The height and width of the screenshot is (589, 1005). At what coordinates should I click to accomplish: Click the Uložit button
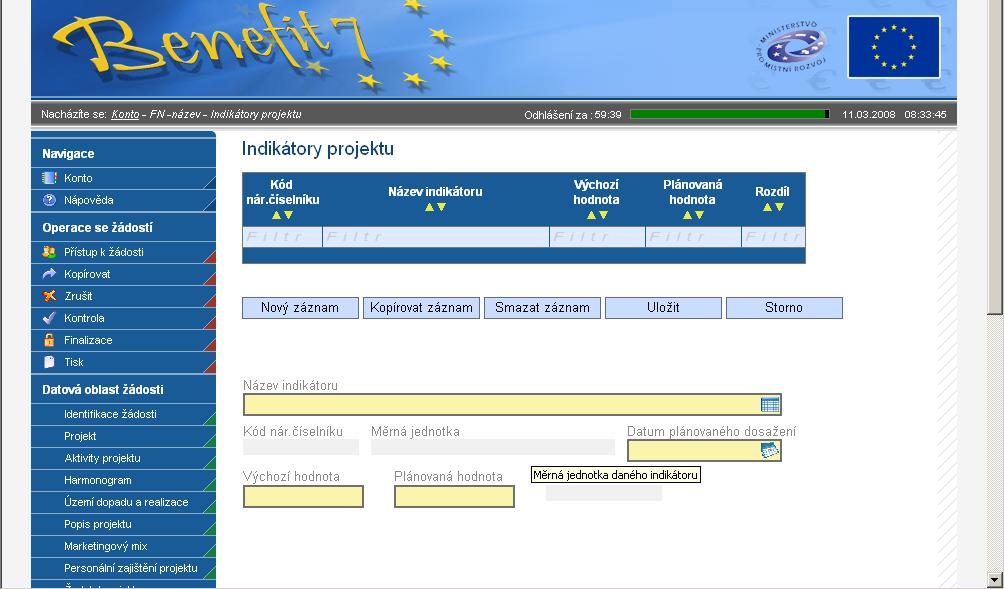click(x=663, y=308)
